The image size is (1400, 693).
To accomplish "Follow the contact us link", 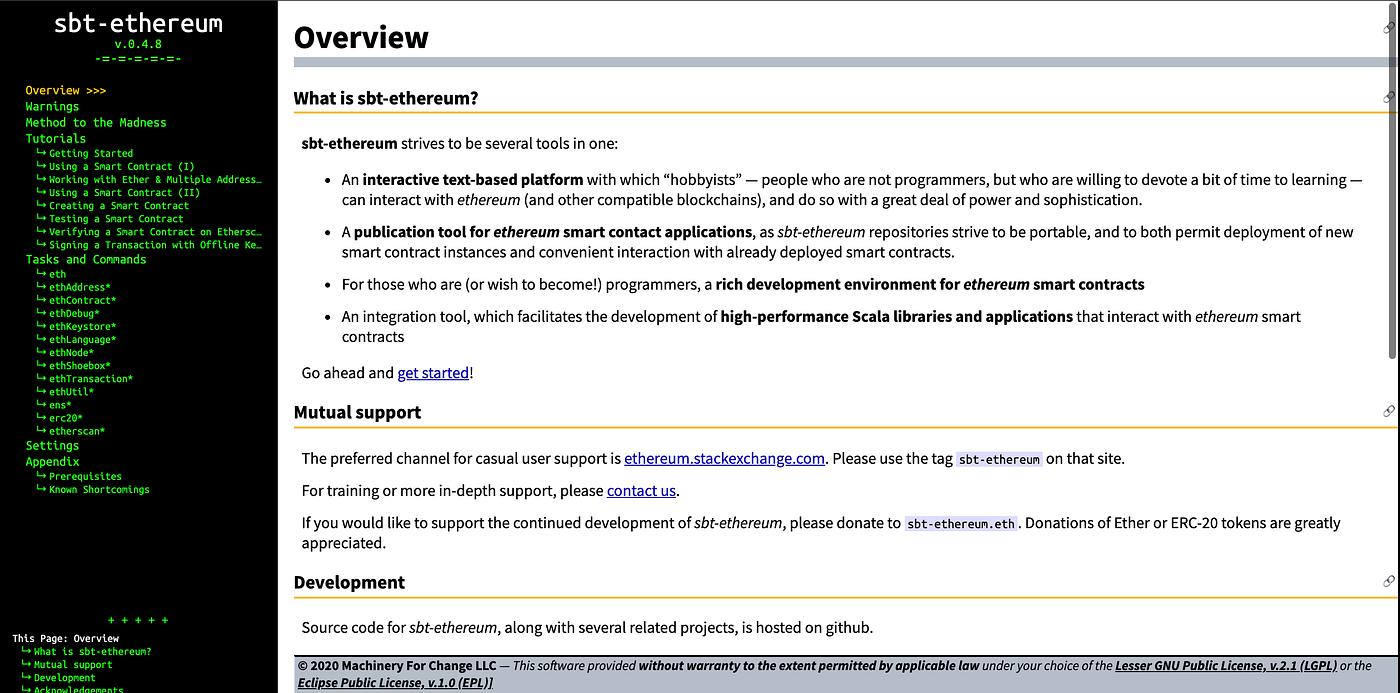I will point(641,491).
